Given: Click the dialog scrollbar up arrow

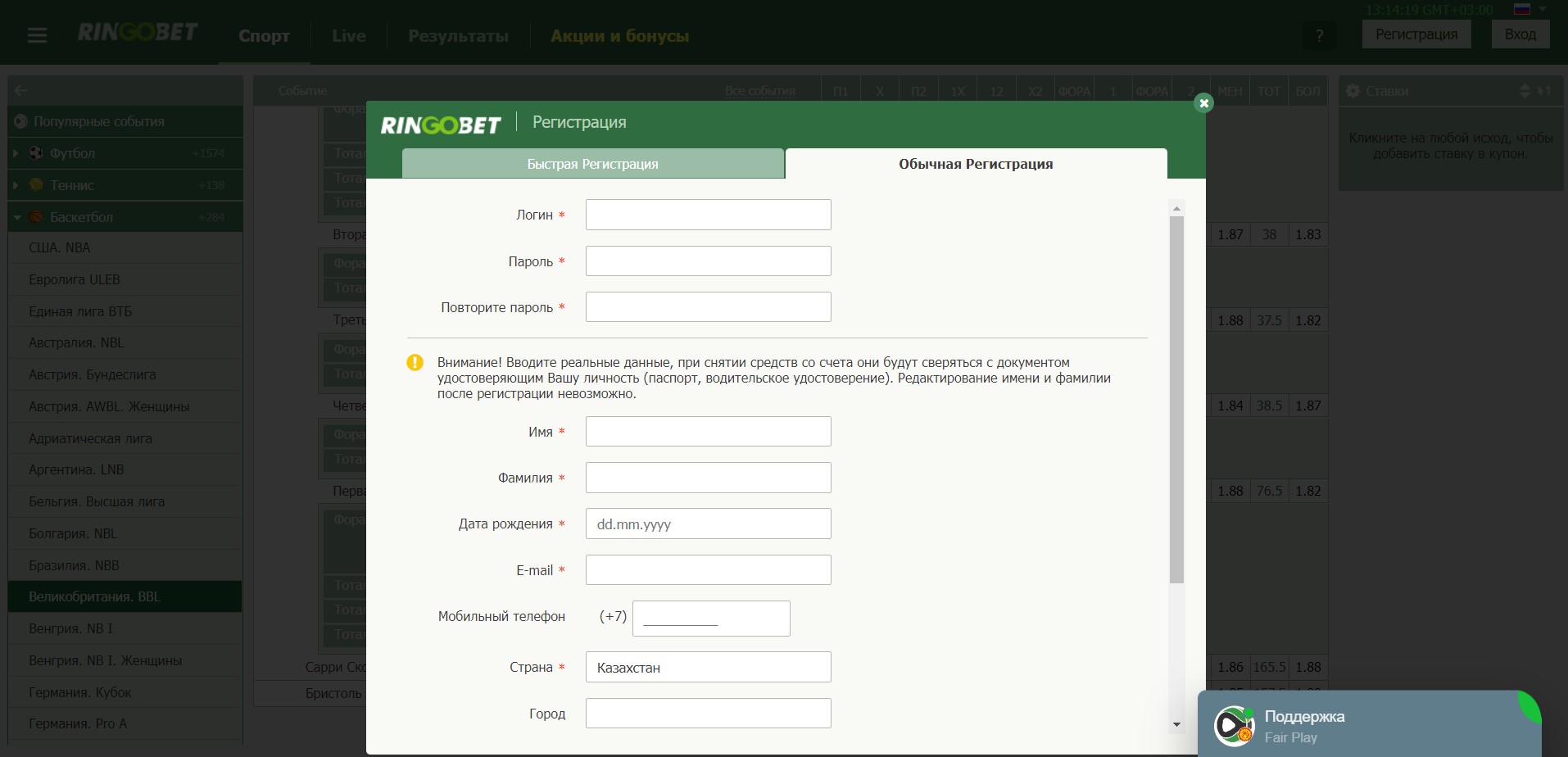Looking at the screenshot, I should pos(1176,209).
